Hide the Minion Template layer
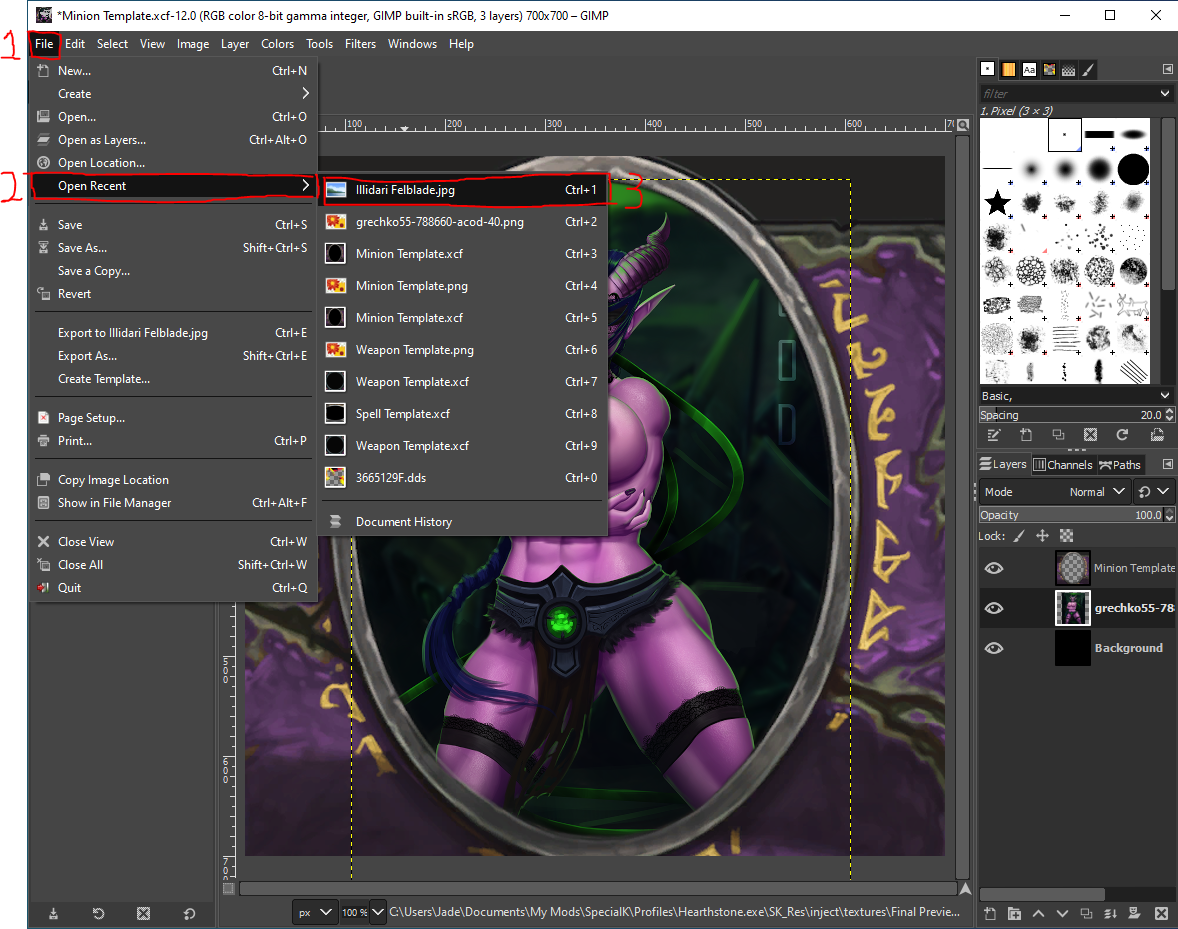 click(993, 567)
